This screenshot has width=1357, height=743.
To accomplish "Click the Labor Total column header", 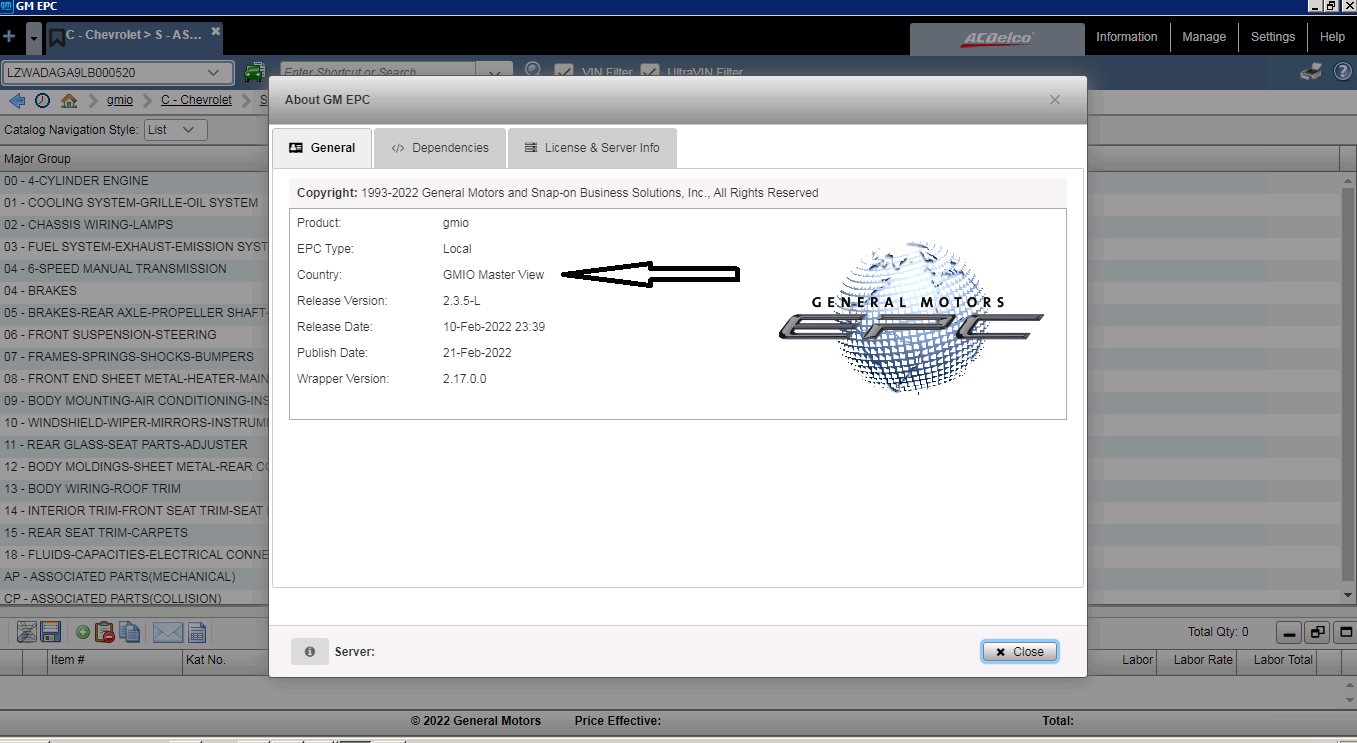I will tap(1283, 660).
